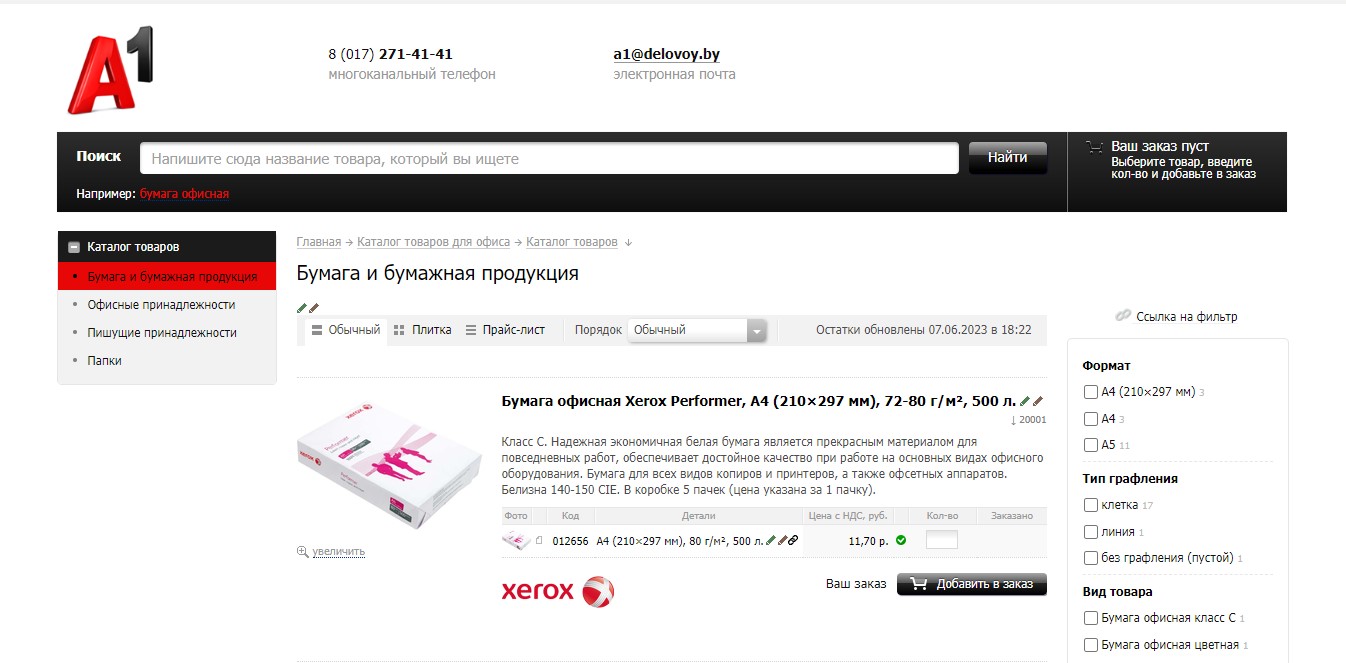Click the 'Найти' search button
Image resolution: width=1346 pixels, height=663 pixels.
click(1008, 158)
